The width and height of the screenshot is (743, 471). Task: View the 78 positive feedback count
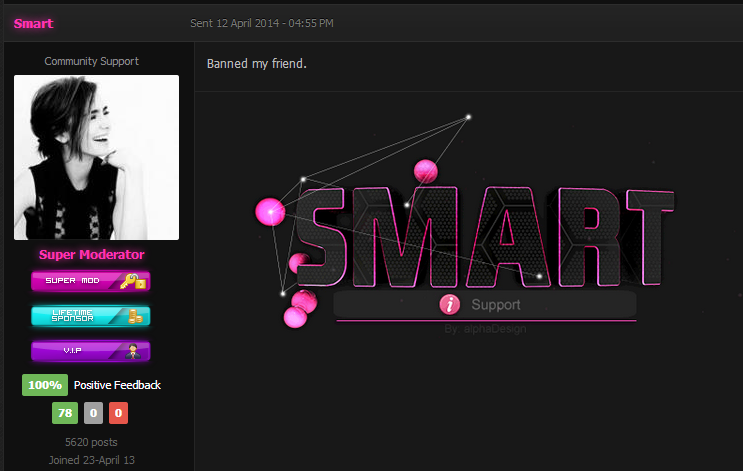(x=65, y=413)
